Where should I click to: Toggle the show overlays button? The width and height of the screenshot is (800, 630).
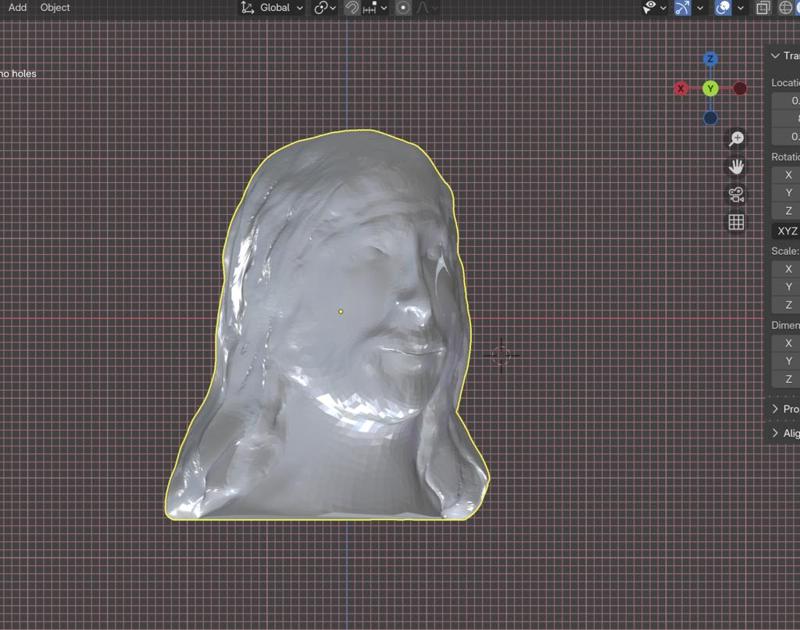(723, 8)
